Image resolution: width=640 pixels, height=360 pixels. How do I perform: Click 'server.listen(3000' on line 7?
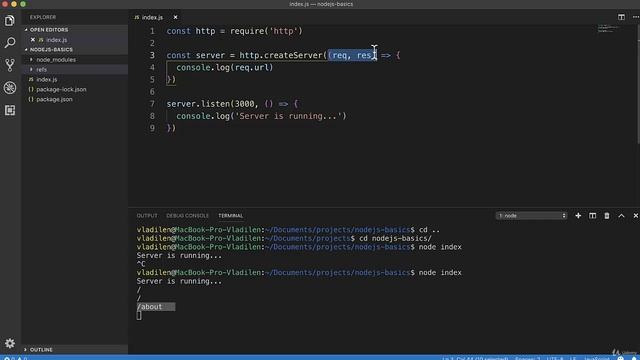[210, 104]
